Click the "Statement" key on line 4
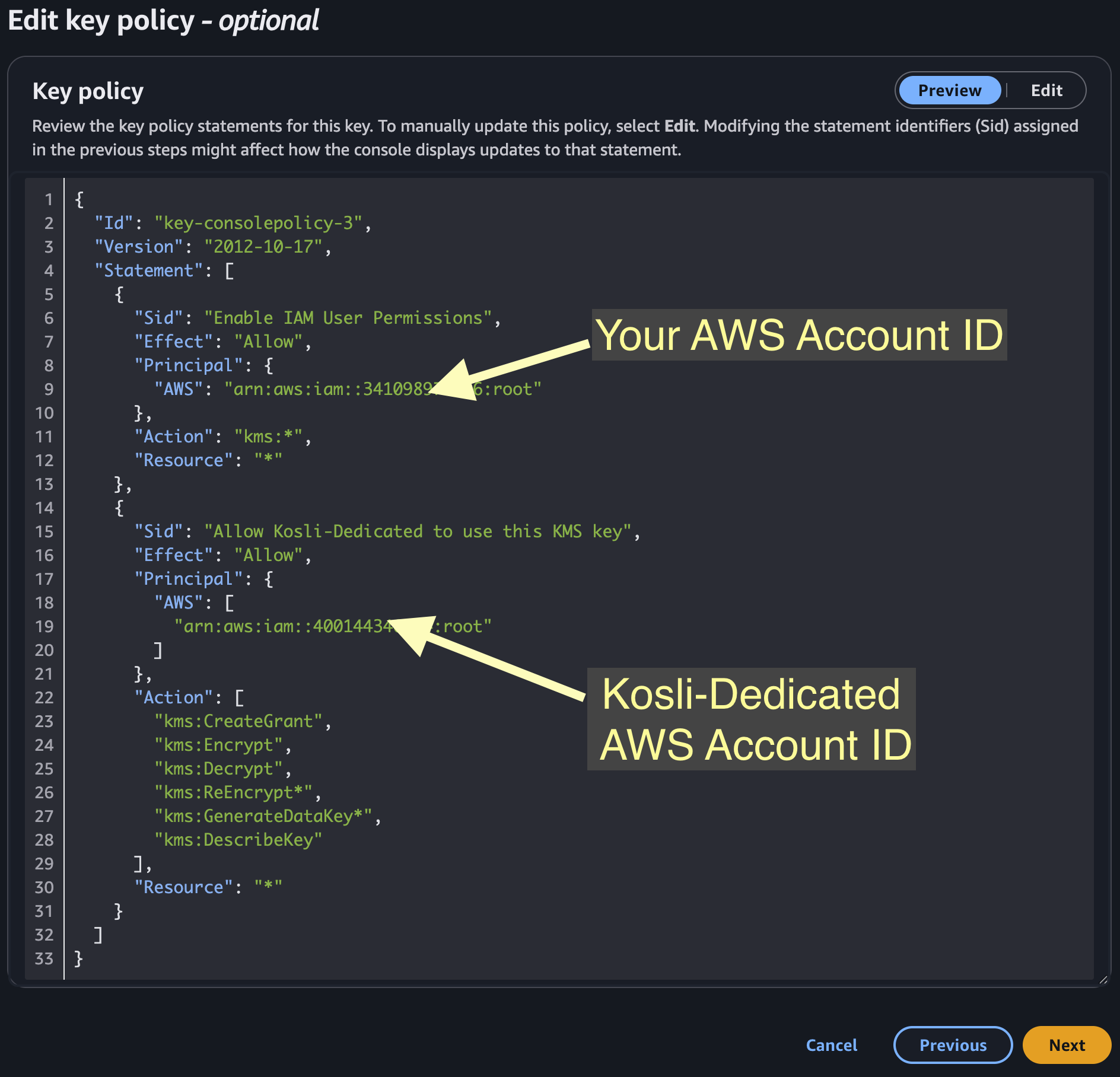Screen dimensions: 1120x1077 pyautogui.click(x=149, y=270)
